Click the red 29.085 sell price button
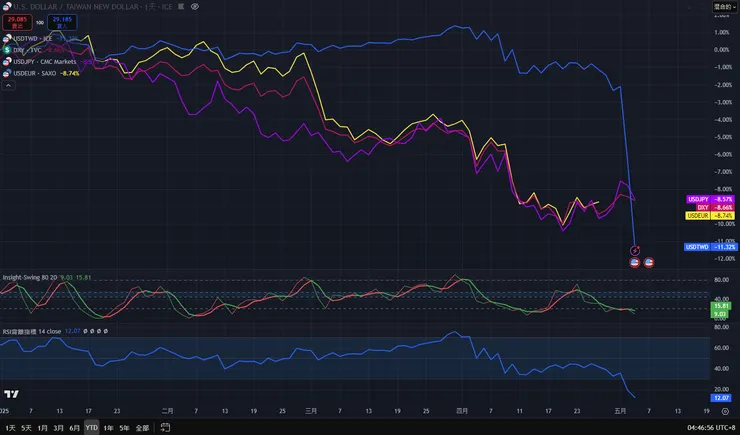The width and height of the screenshot is (740, 435). pyautogui.click(x=17, y=22)
